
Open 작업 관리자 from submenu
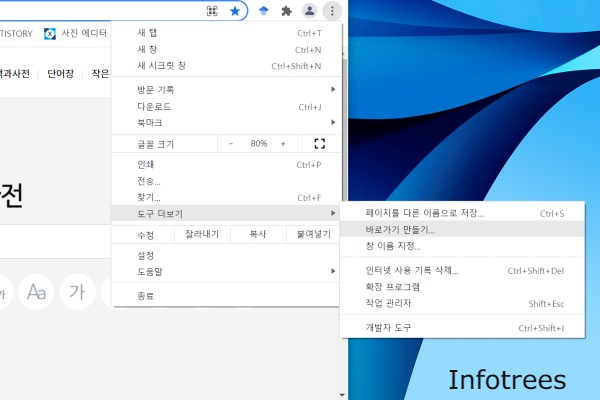click(x=463, y=304)
